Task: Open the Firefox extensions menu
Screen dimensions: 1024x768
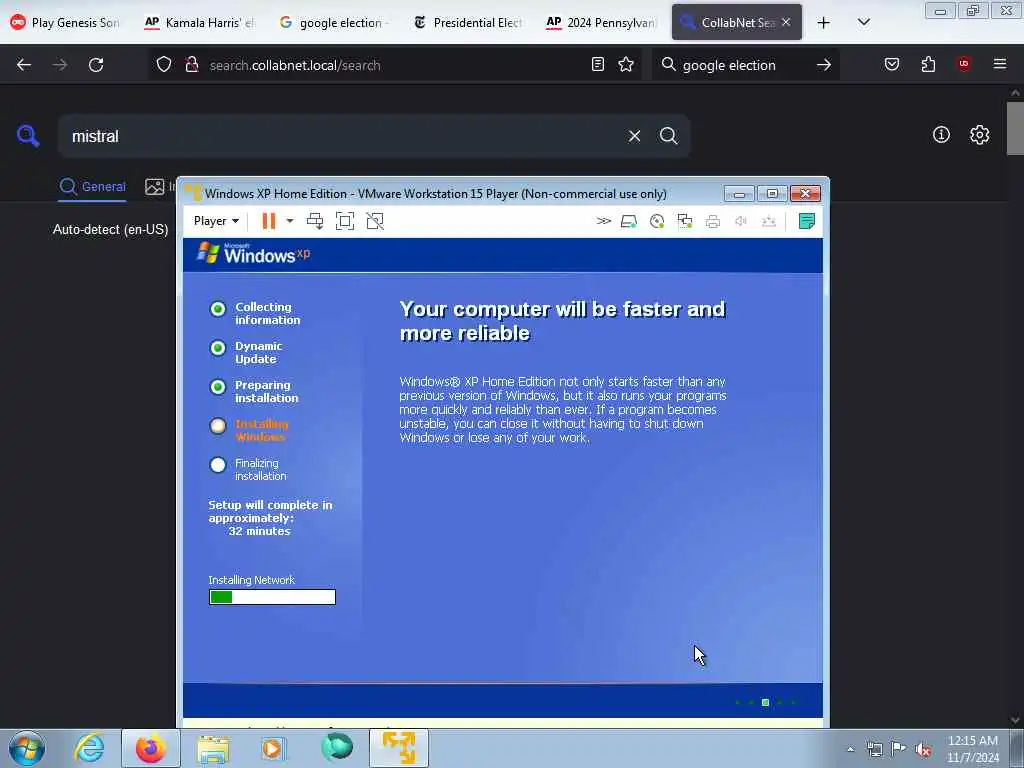Action: [x=928, y=64]
